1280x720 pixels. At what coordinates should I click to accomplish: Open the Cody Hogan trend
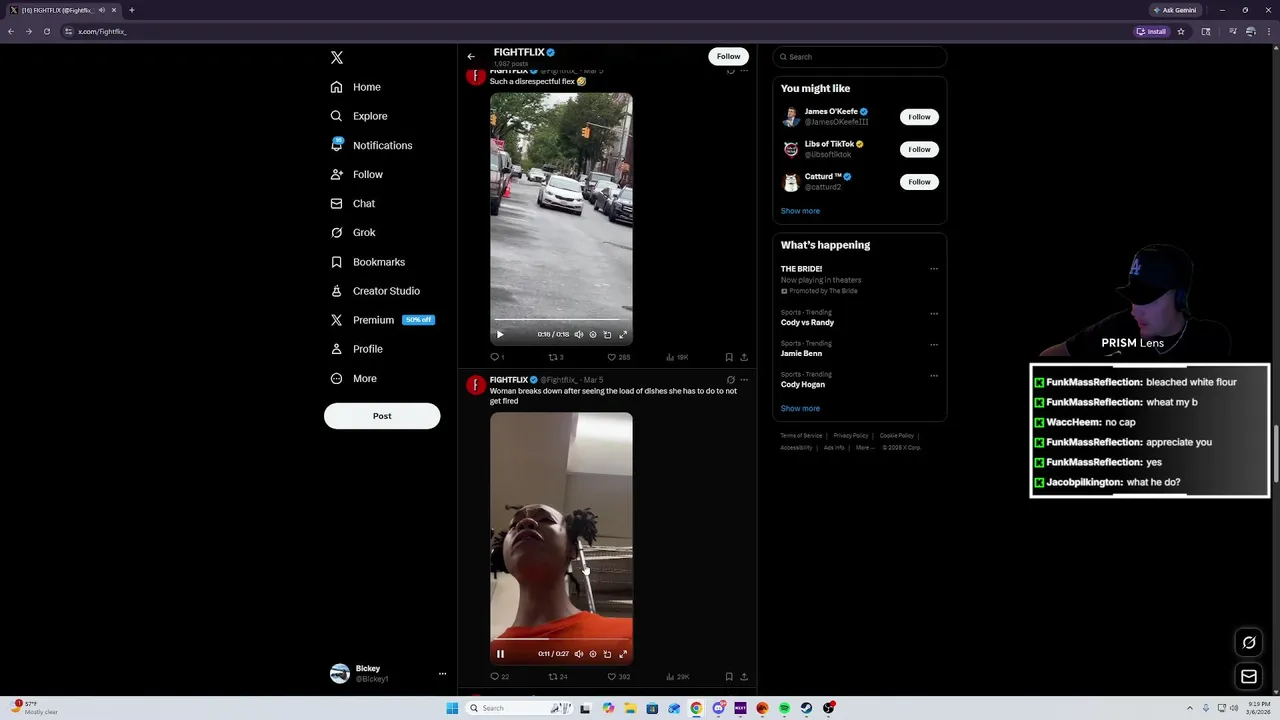point(803,384)
